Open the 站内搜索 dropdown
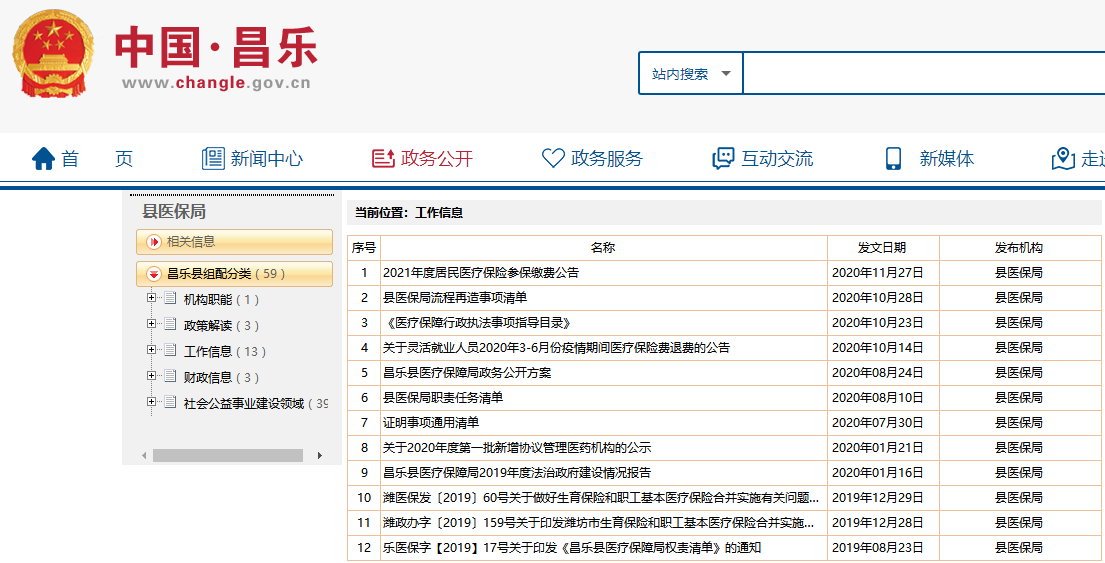This screenshot has width=1105, height=563. point(691,74)
